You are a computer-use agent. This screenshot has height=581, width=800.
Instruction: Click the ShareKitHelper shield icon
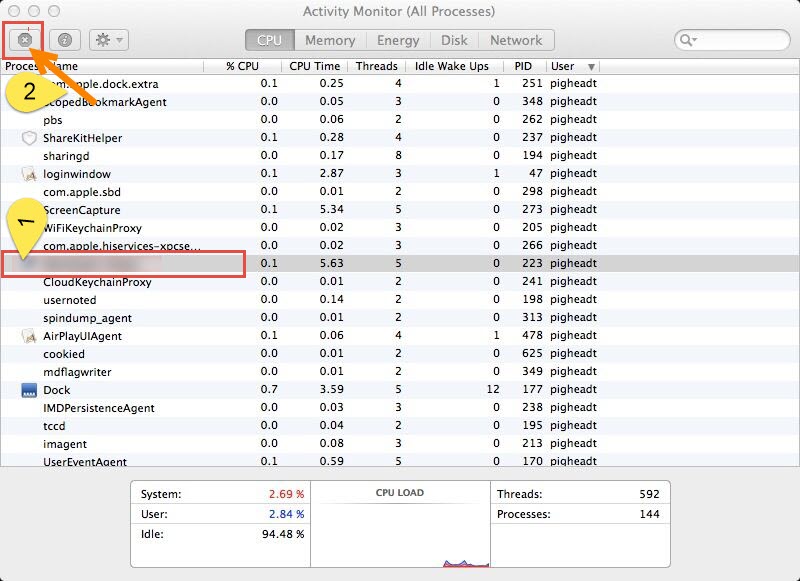pyautogui.click(x=29, y=138)
